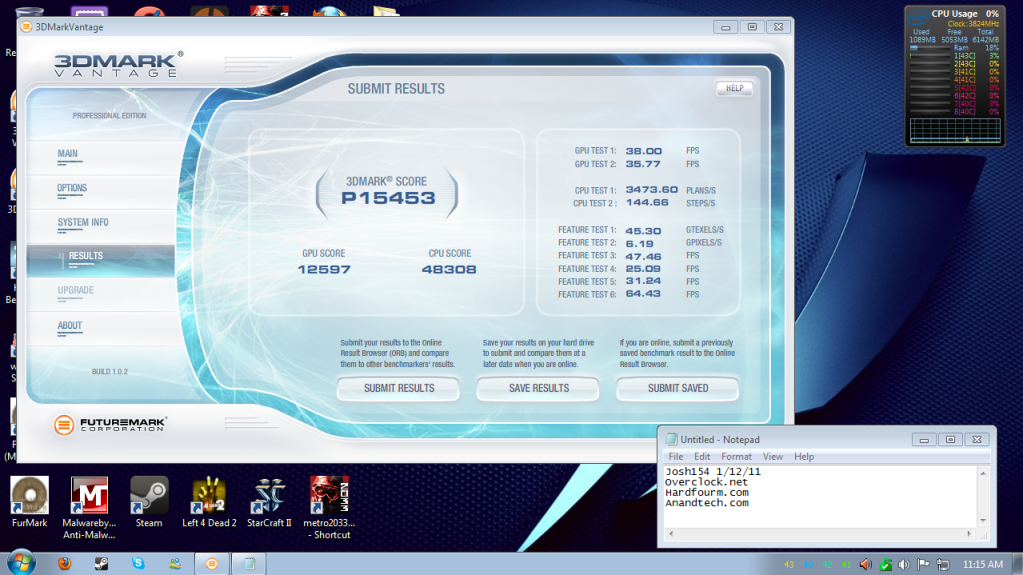Click Feature Test 6 value 64.43

[643, 294]
